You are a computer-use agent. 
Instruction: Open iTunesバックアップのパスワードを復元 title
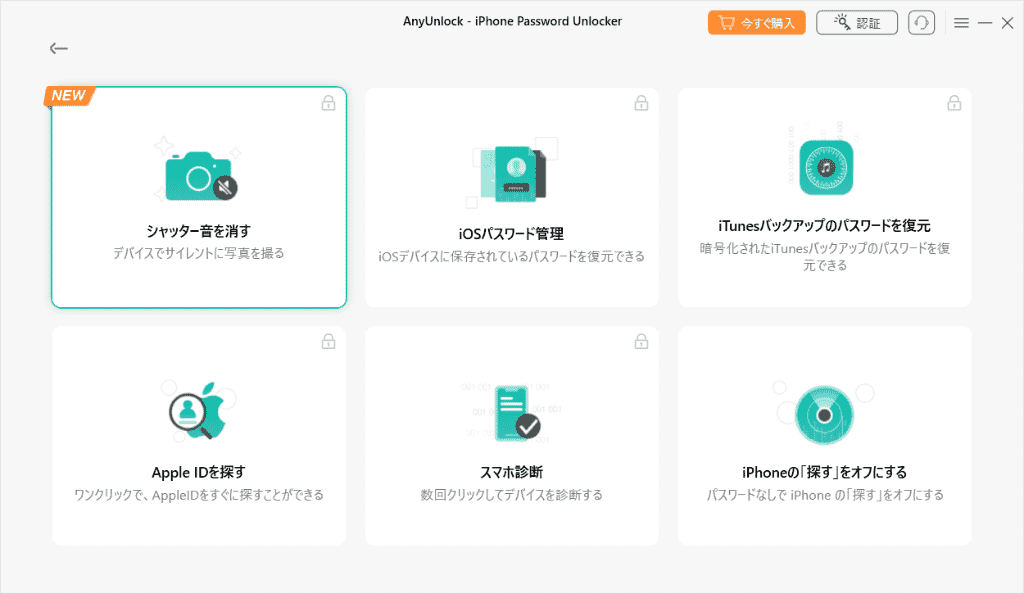[x=825, y=226]
